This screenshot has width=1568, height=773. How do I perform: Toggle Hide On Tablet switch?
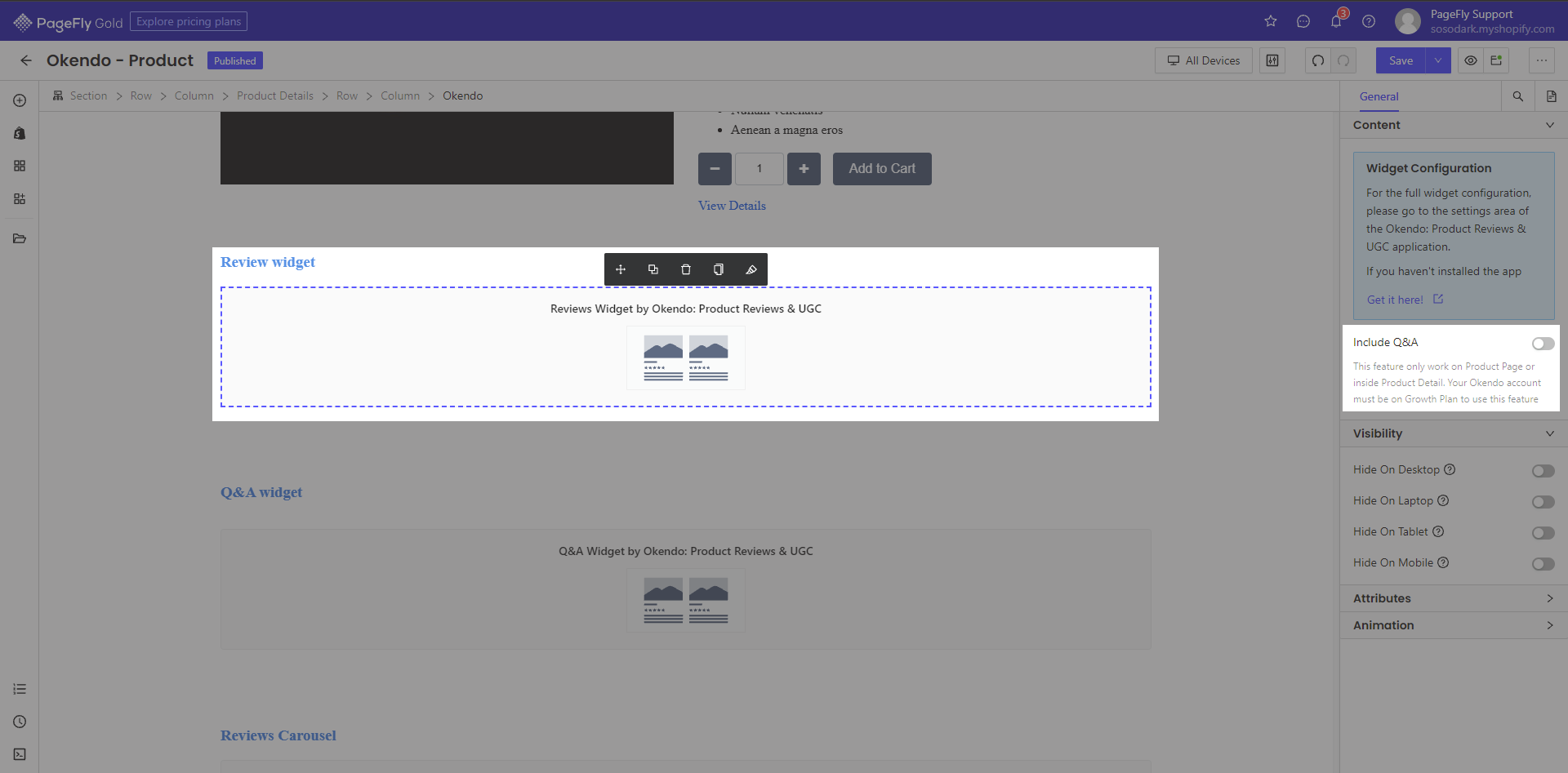point(1543,533)
